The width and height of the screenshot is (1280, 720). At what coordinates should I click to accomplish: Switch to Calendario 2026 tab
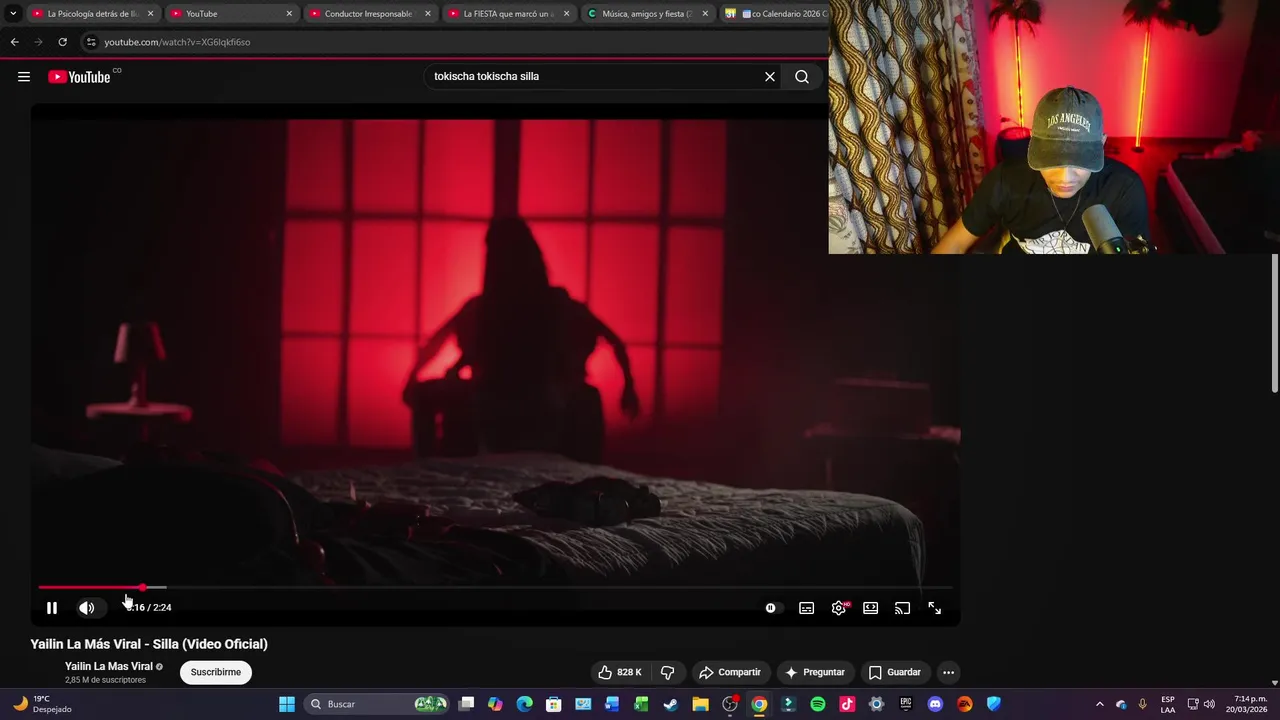(x=776, y=14)
